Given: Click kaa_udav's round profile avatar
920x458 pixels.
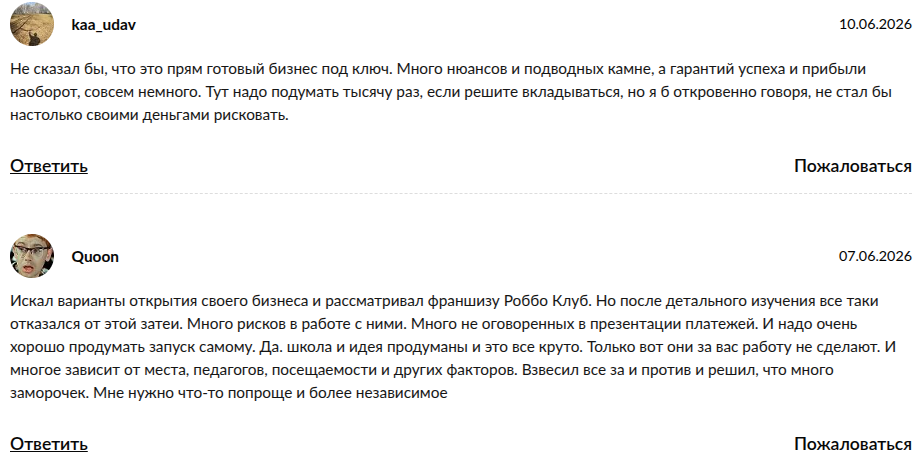Looking at the screenshot, I should point(32,24).
